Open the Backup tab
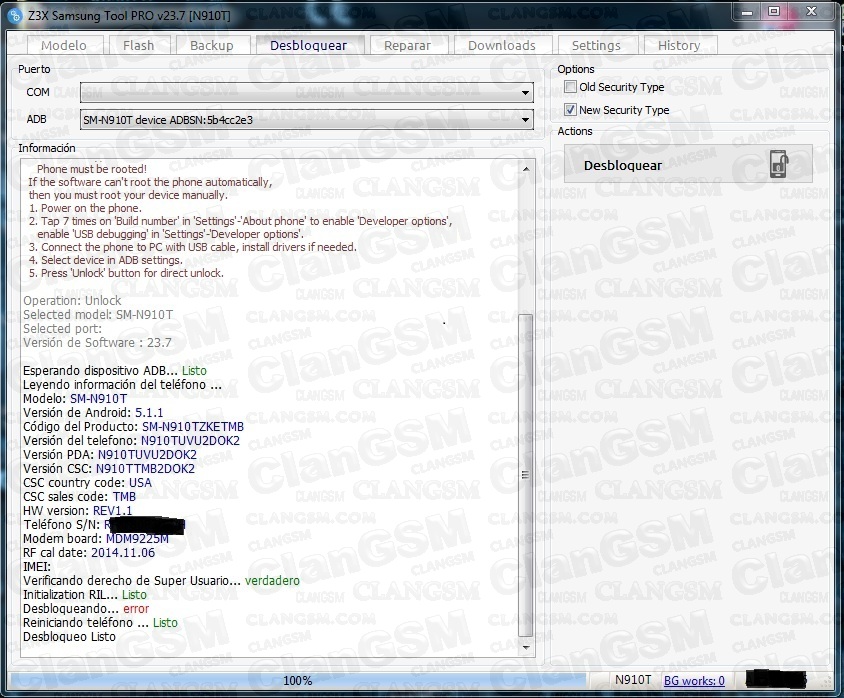This screenshot has height=698, width=844. pyautogui.click(x=212, y=45)
